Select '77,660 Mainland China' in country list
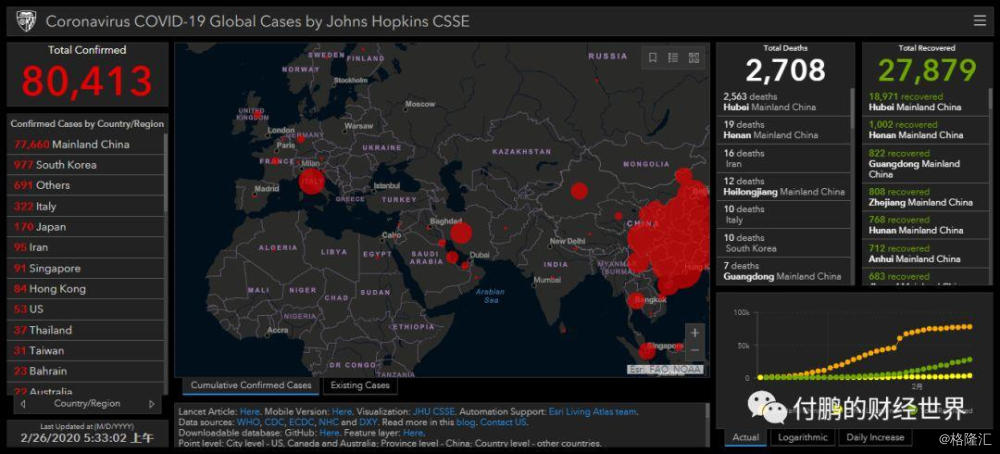The height and width of the screenshot is (454, 1000). 86,144
